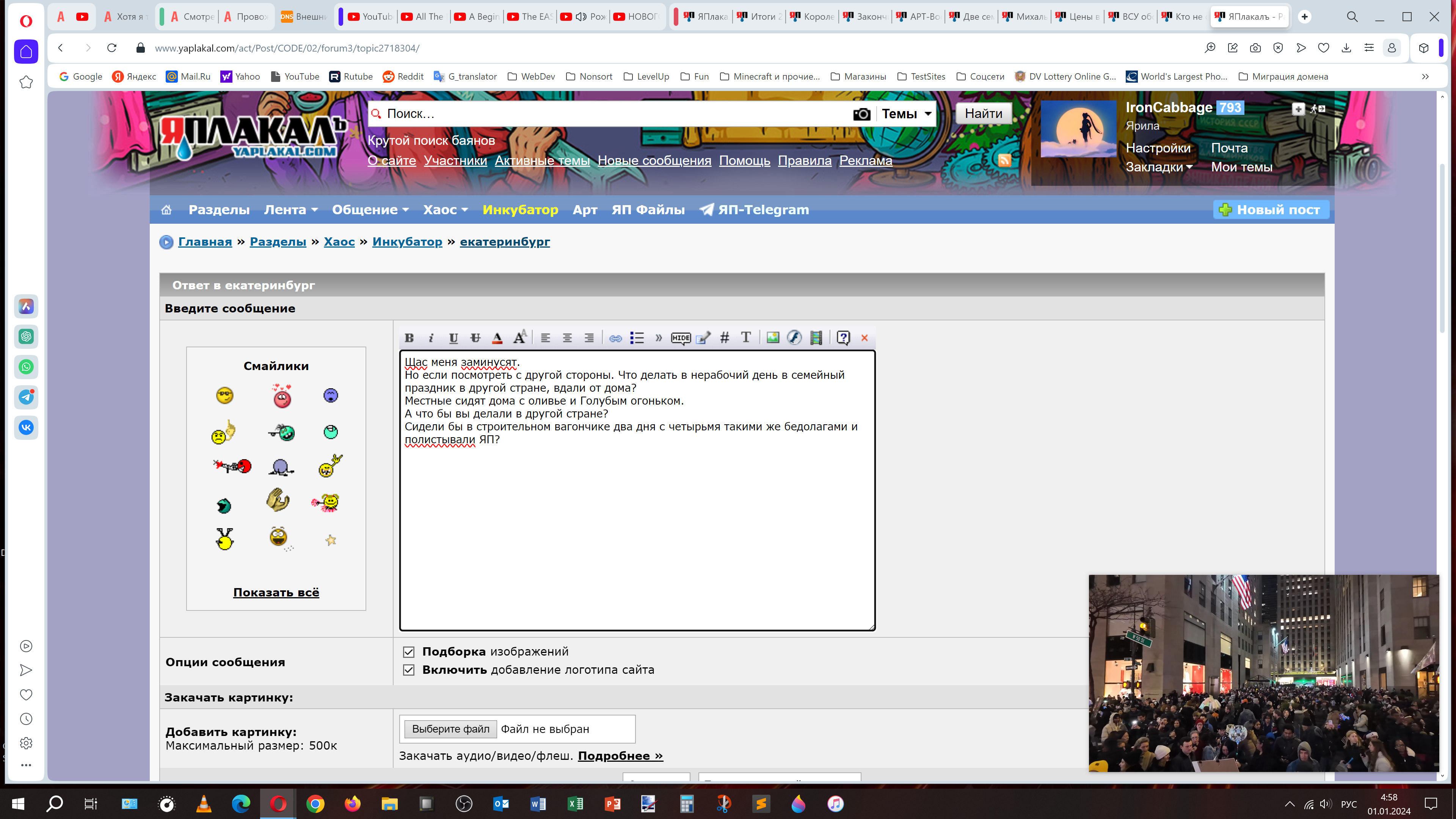The height and width of the screenshot is (819, 1456).
Task: Open the Telegram sidebar messenger icon
Action: (x=26, y=397)
